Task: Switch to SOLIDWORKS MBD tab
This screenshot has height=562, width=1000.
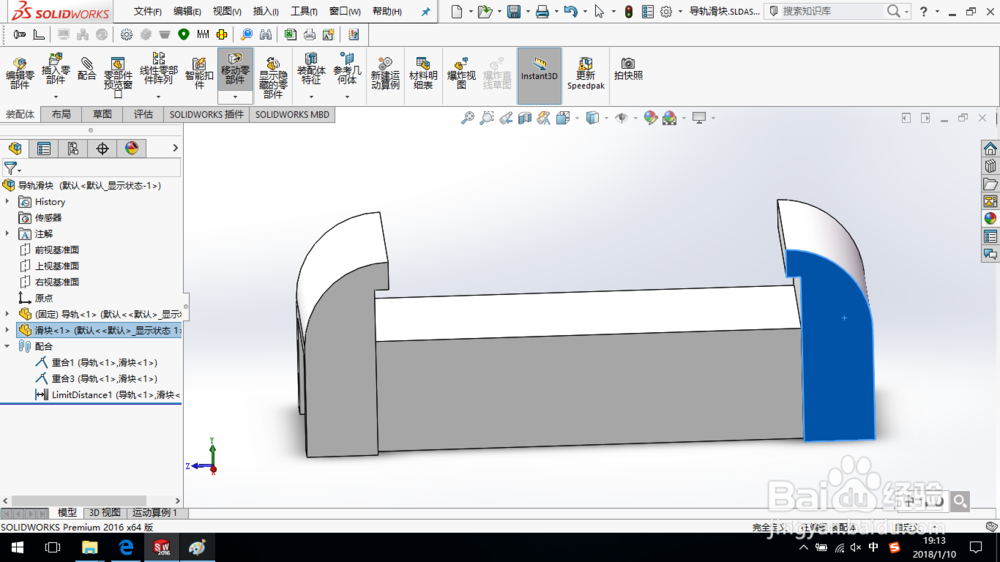Action: point(292,114)
